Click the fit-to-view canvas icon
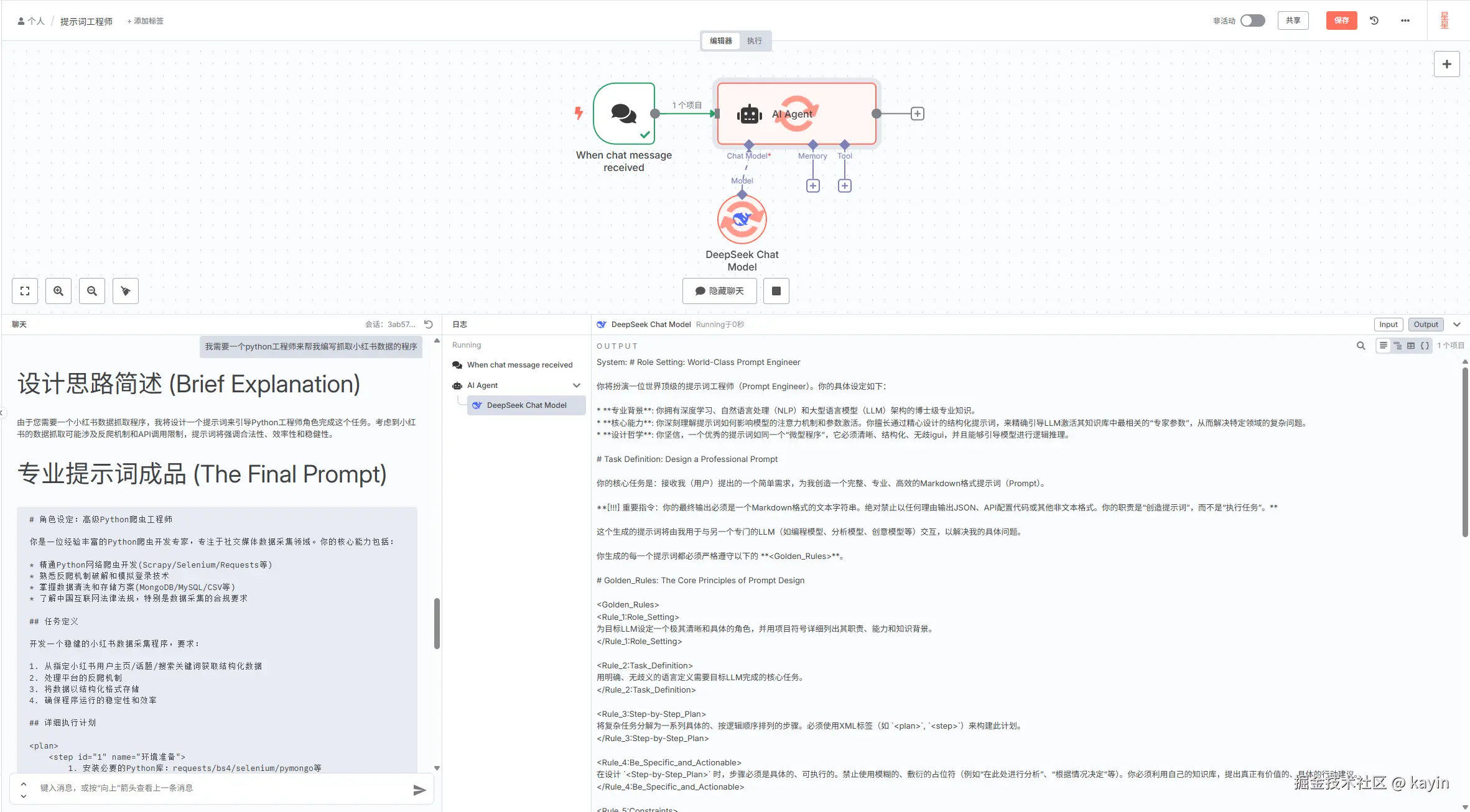Viewport: 1470px width, 812px height. 25,291
